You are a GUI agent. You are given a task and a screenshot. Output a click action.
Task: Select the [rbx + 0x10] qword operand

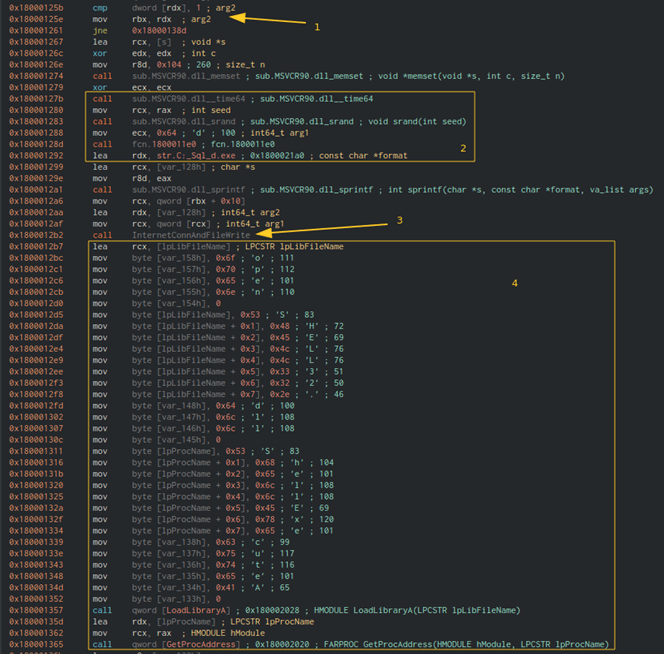click(x=216, y=201)
